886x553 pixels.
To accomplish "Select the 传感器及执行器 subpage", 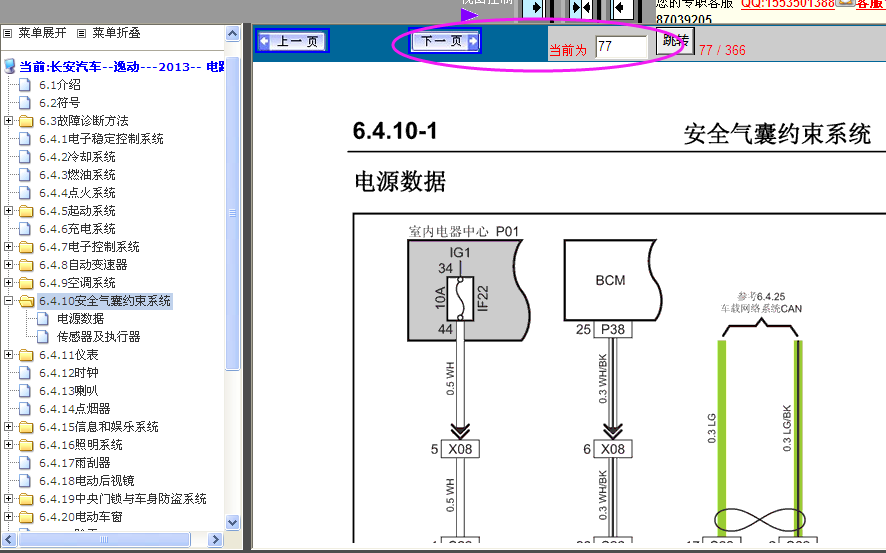I will tap(99, 337).
